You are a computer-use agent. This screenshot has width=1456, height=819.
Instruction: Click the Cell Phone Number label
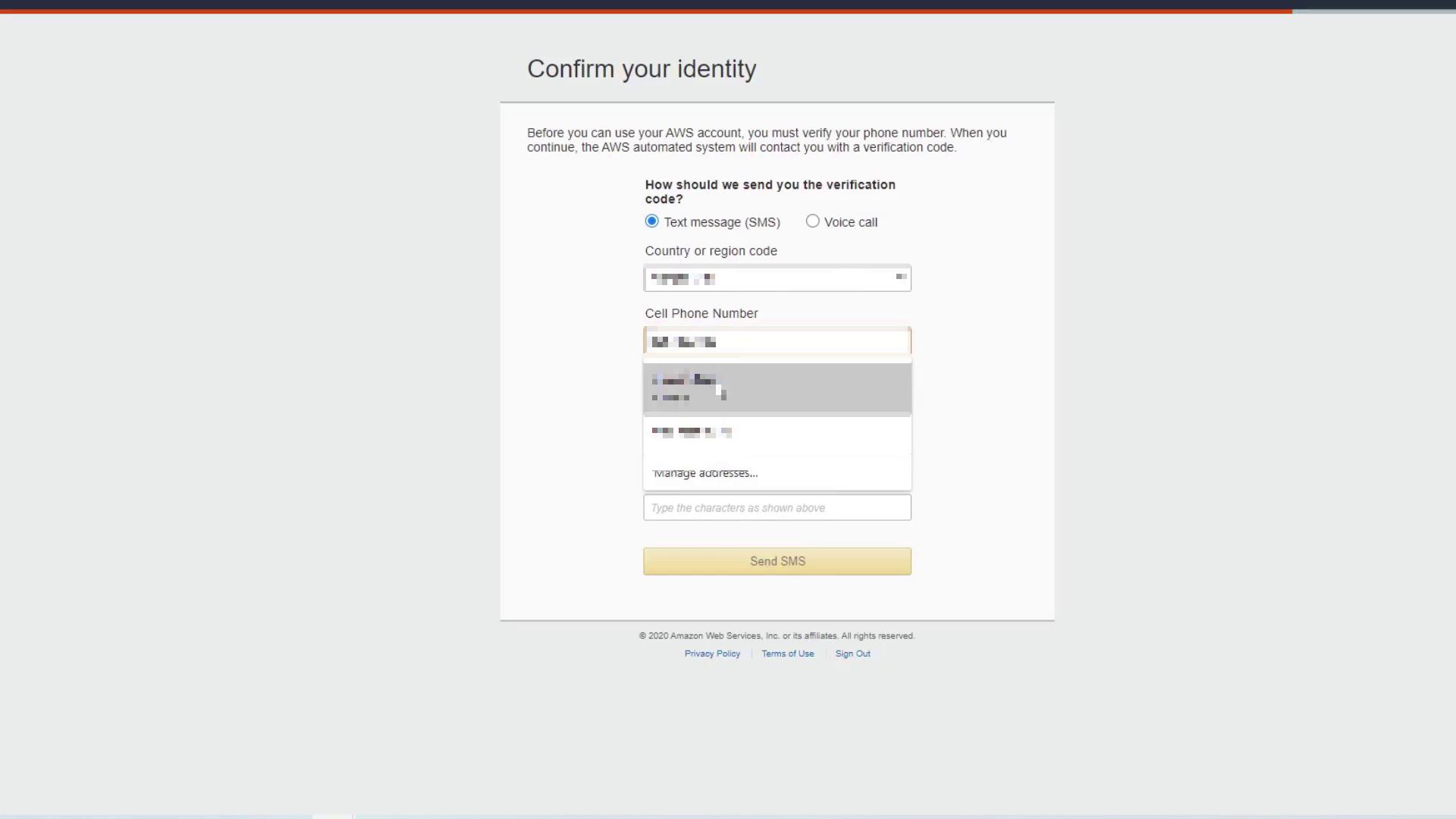click(701, 314)
